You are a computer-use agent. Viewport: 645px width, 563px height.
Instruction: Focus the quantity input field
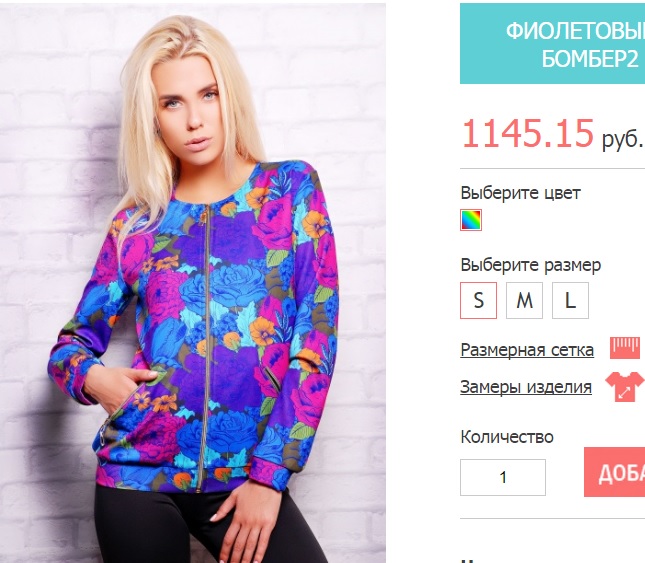pyautogui.click(x=503, y=477)
